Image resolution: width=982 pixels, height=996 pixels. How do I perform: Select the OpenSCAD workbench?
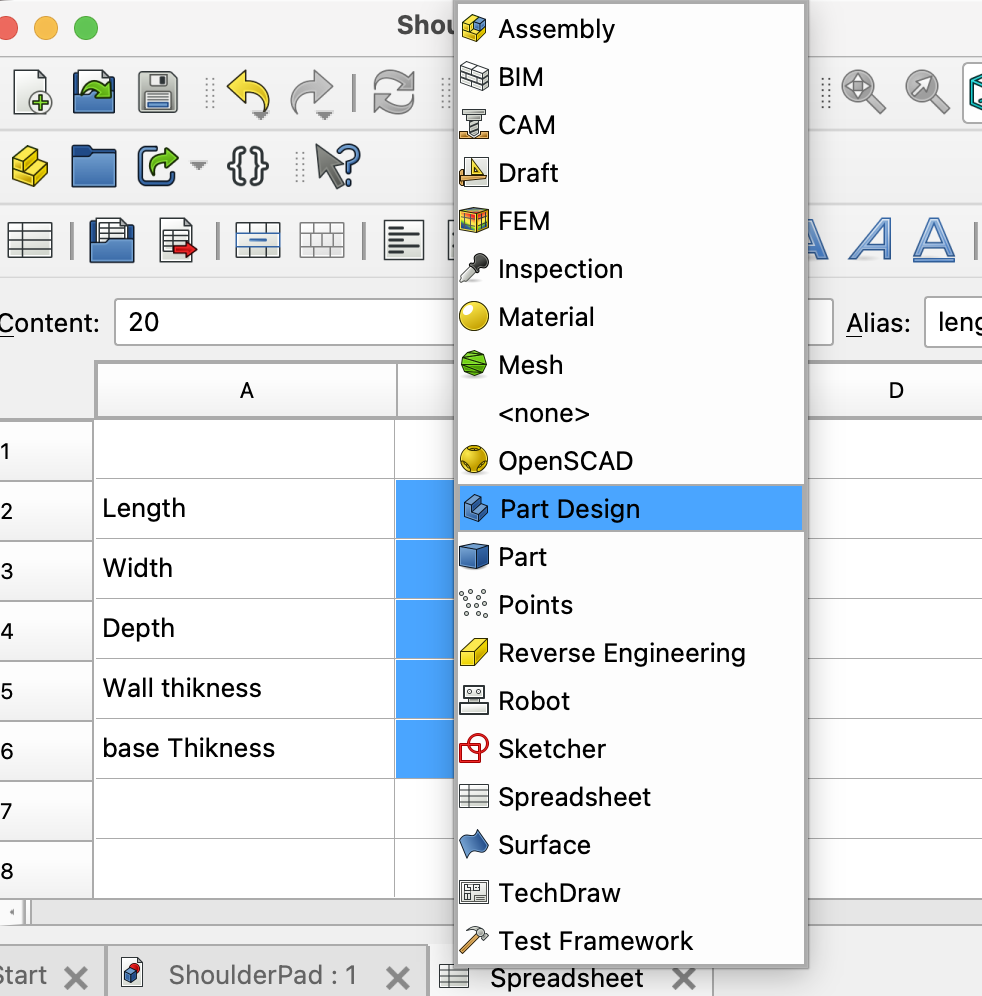click(x=631, y=461)
